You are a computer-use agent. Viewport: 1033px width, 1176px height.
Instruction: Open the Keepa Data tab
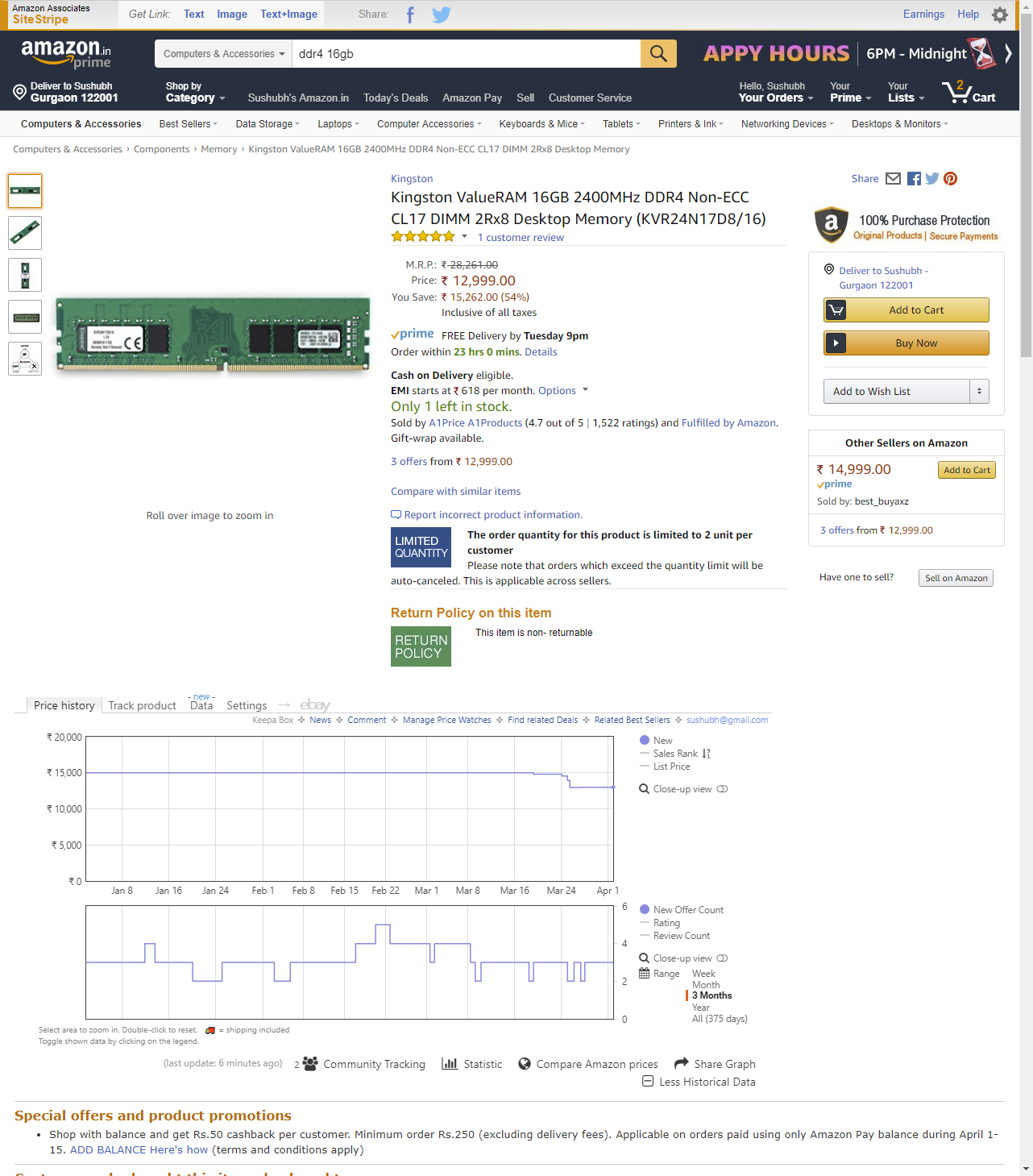pyautogui.click(x=201, y=705)
